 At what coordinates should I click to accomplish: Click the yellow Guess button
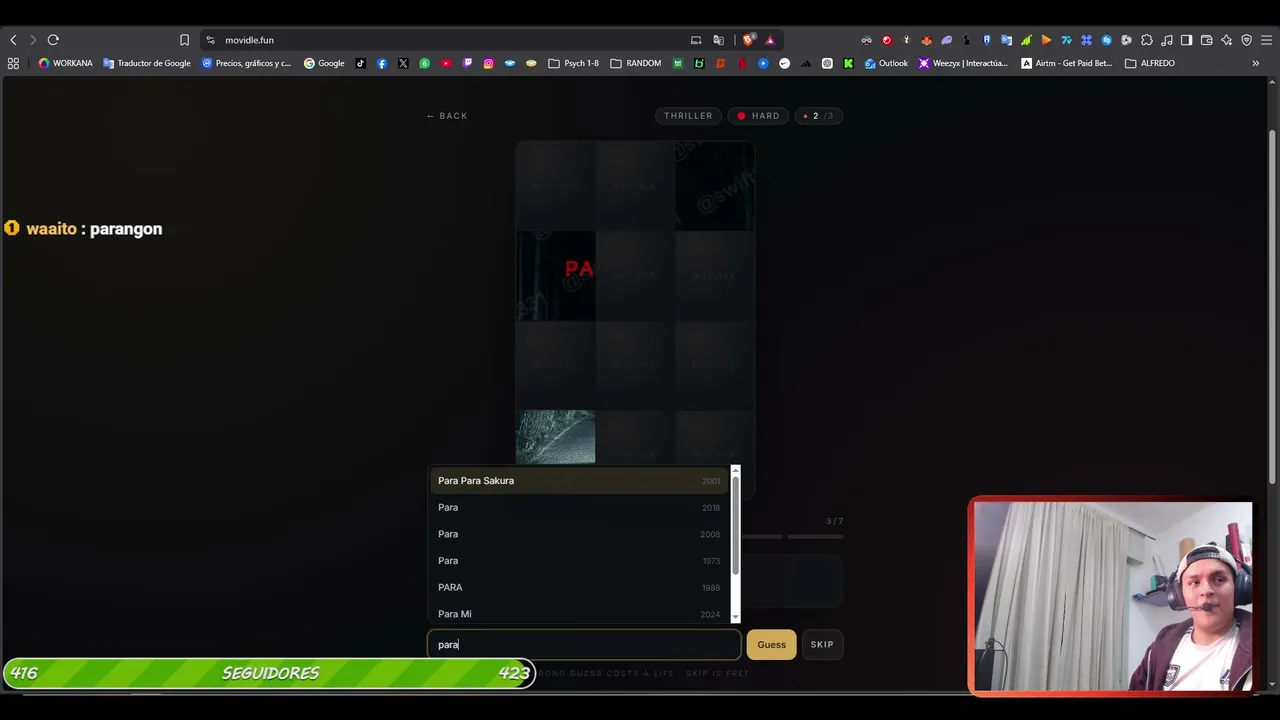[x=771, y=645]
